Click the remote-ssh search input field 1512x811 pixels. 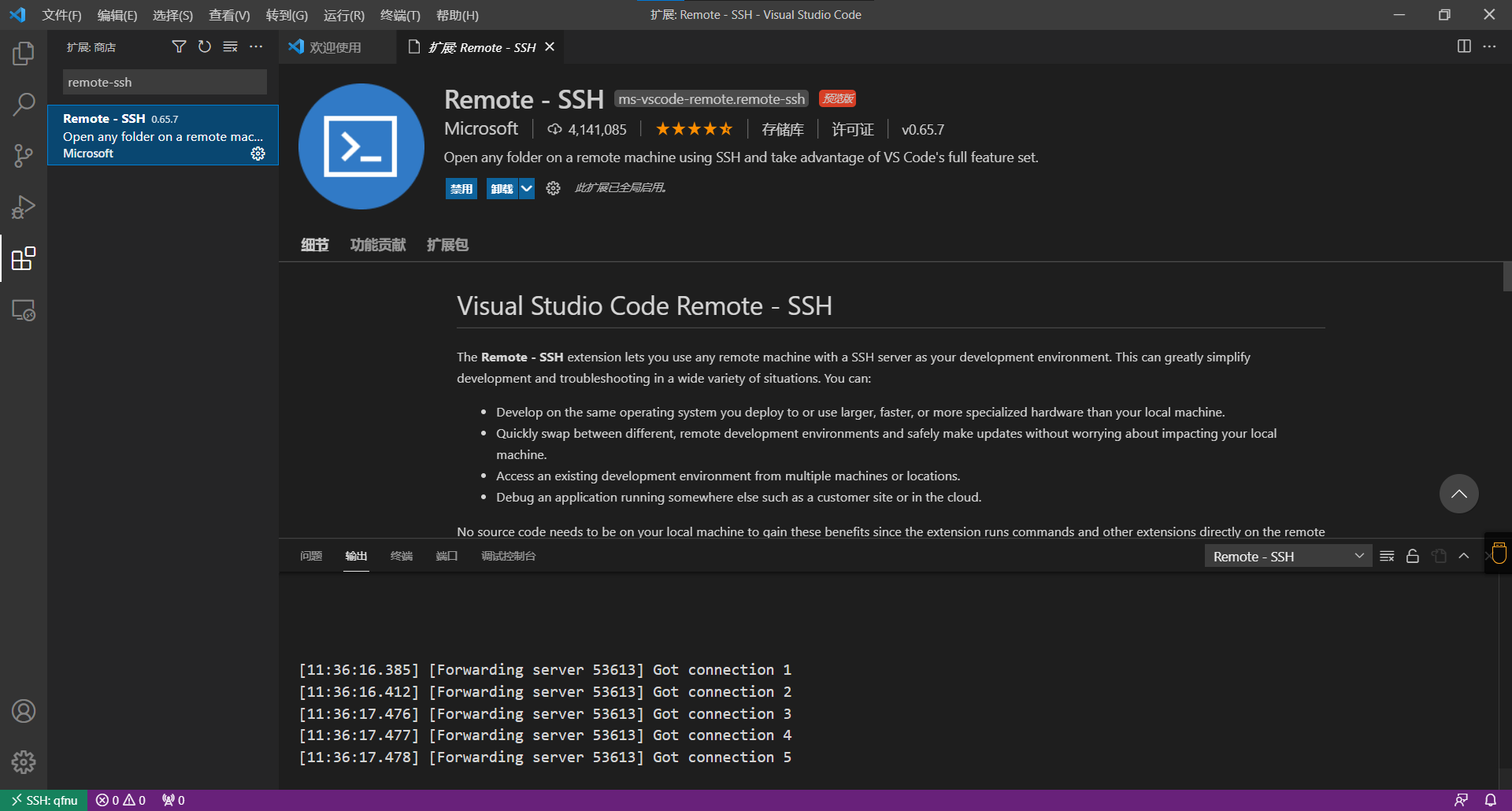point(165,82)
